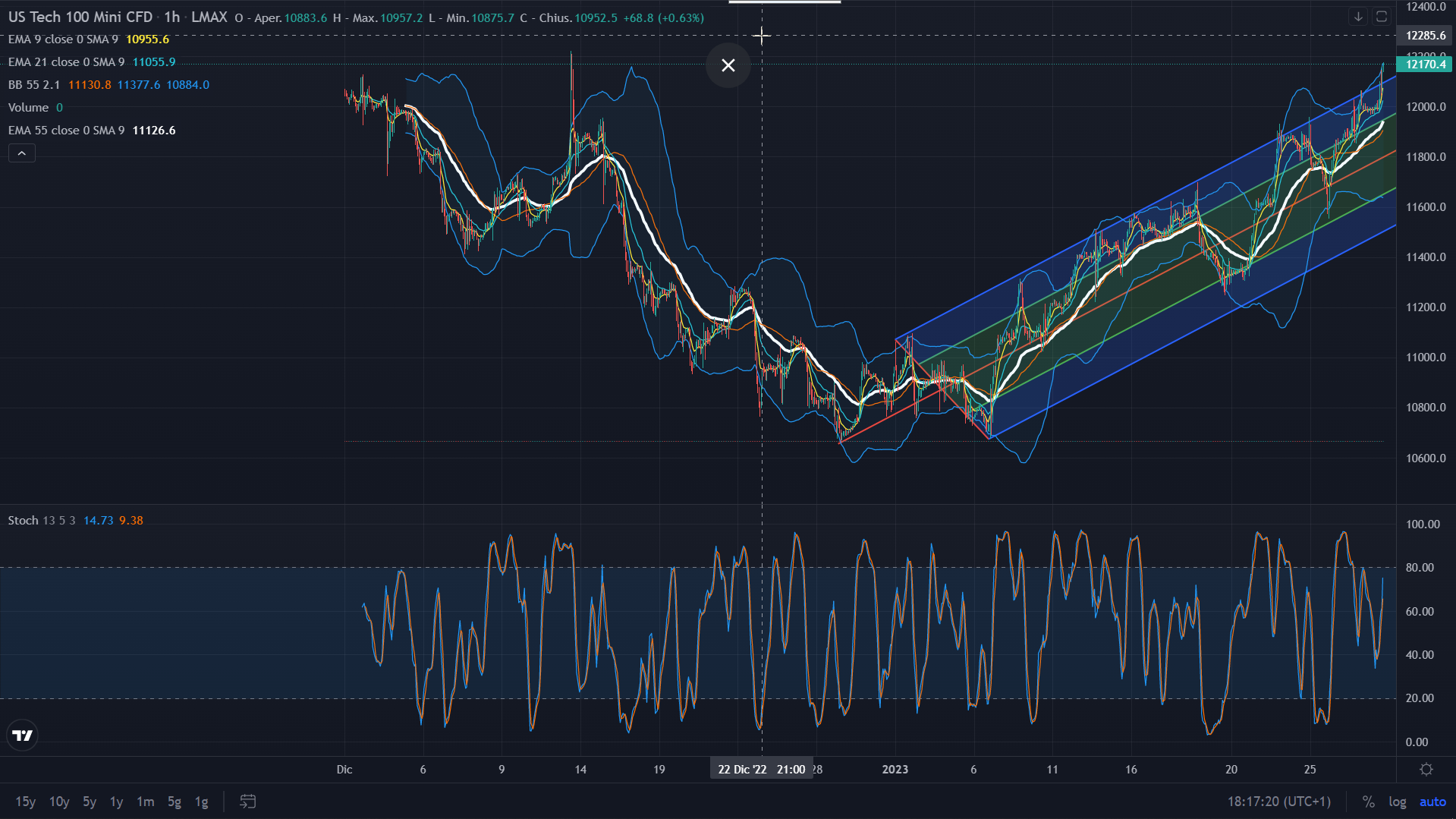Toggle auto scale mode
1456x819 pixels.
point(1432,802)
